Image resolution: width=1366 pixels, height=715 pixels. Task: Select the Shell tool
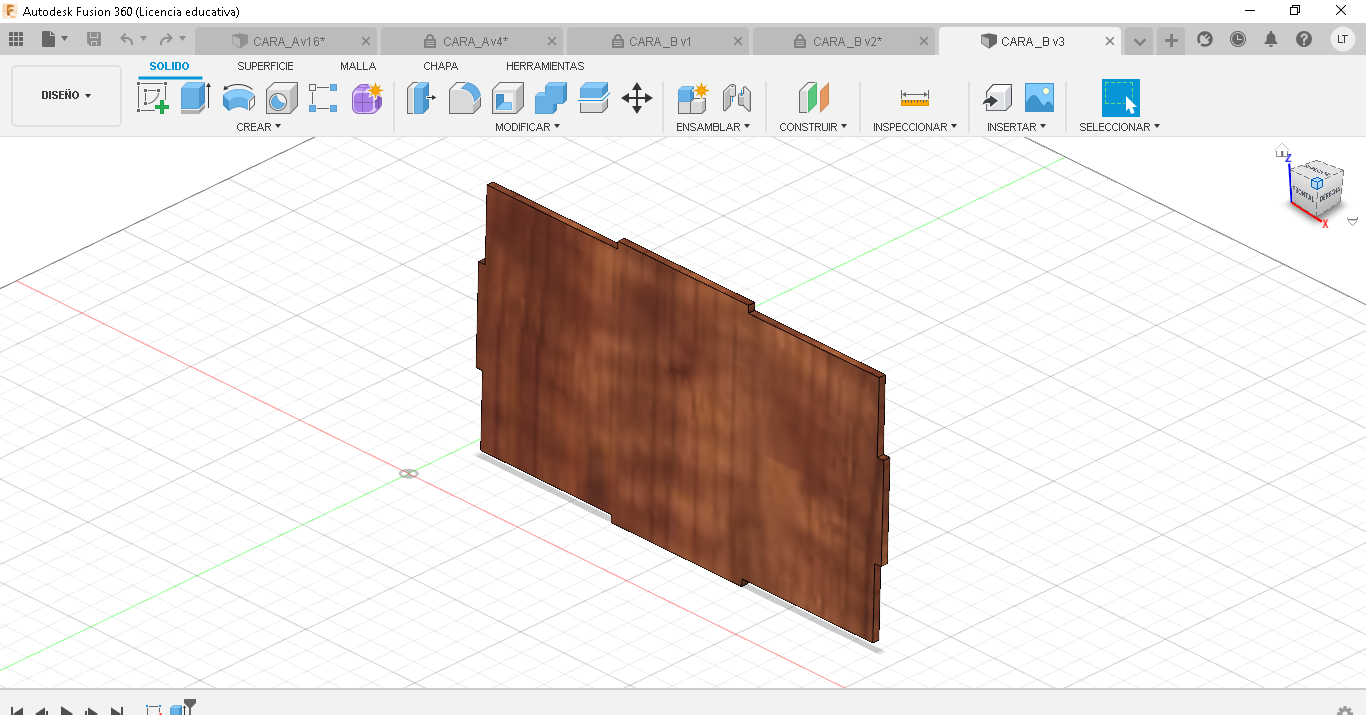pyautogui.click(x=507, y=98)
